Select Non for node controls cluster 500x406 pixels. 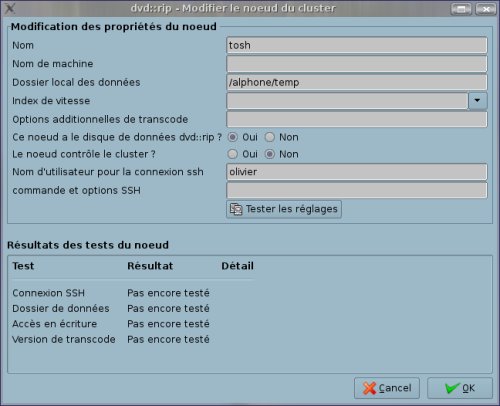click(269, 154)
